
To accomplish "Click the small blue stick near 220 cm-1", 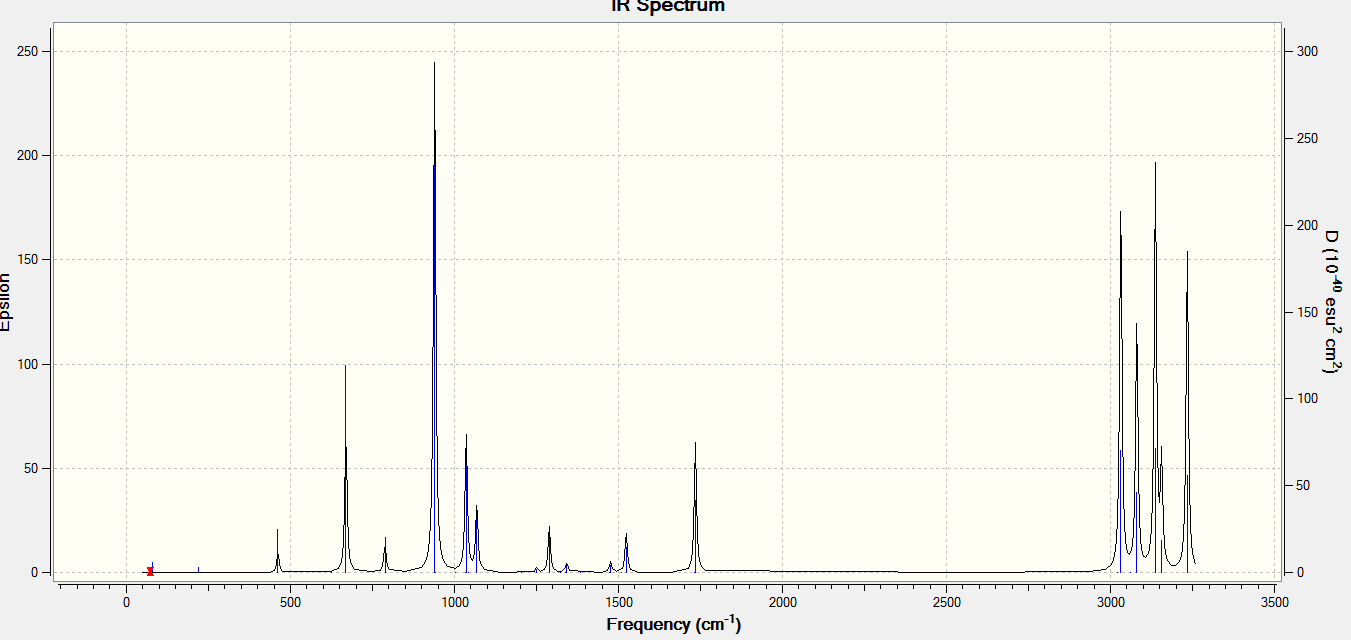I will [198, 569].
